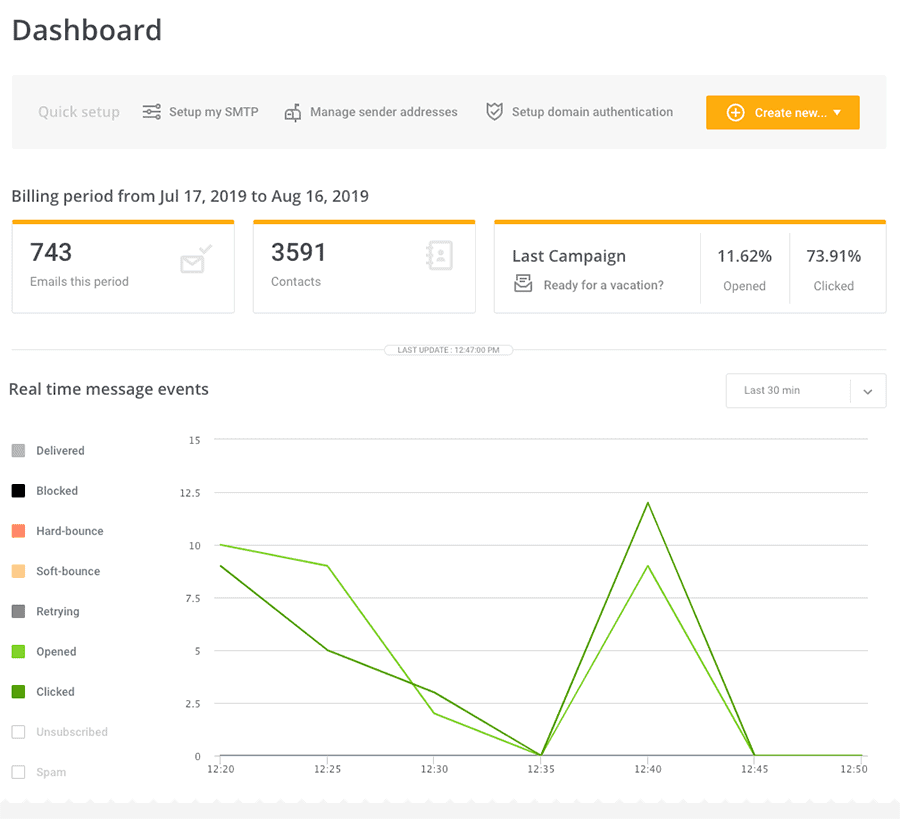Click the plus icon on Create new
The height and width of the screenshot is (819, 900).
click(x=735, y=113)
